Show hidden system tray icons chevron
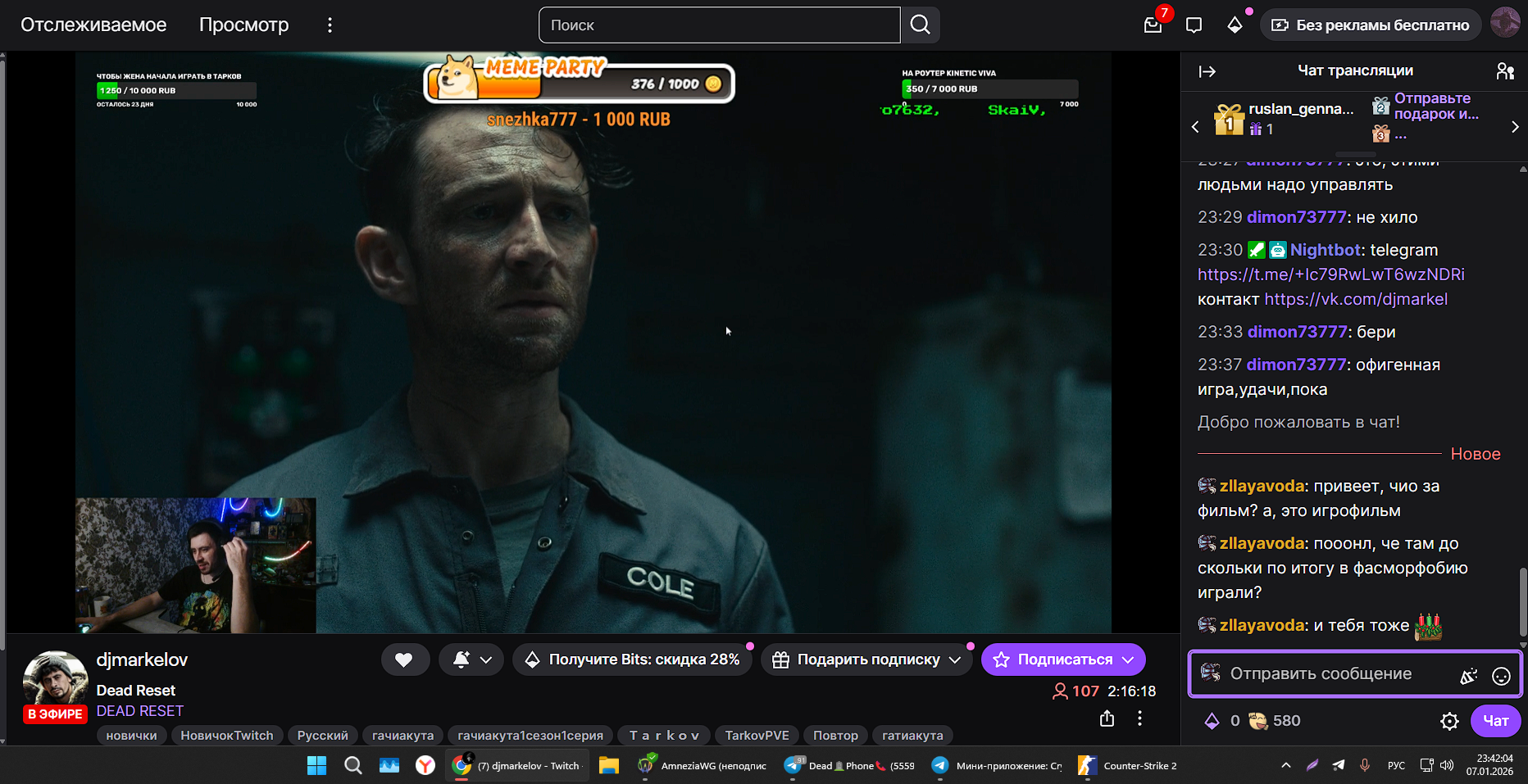1528x784 pixels. [x=1285, y=765]
